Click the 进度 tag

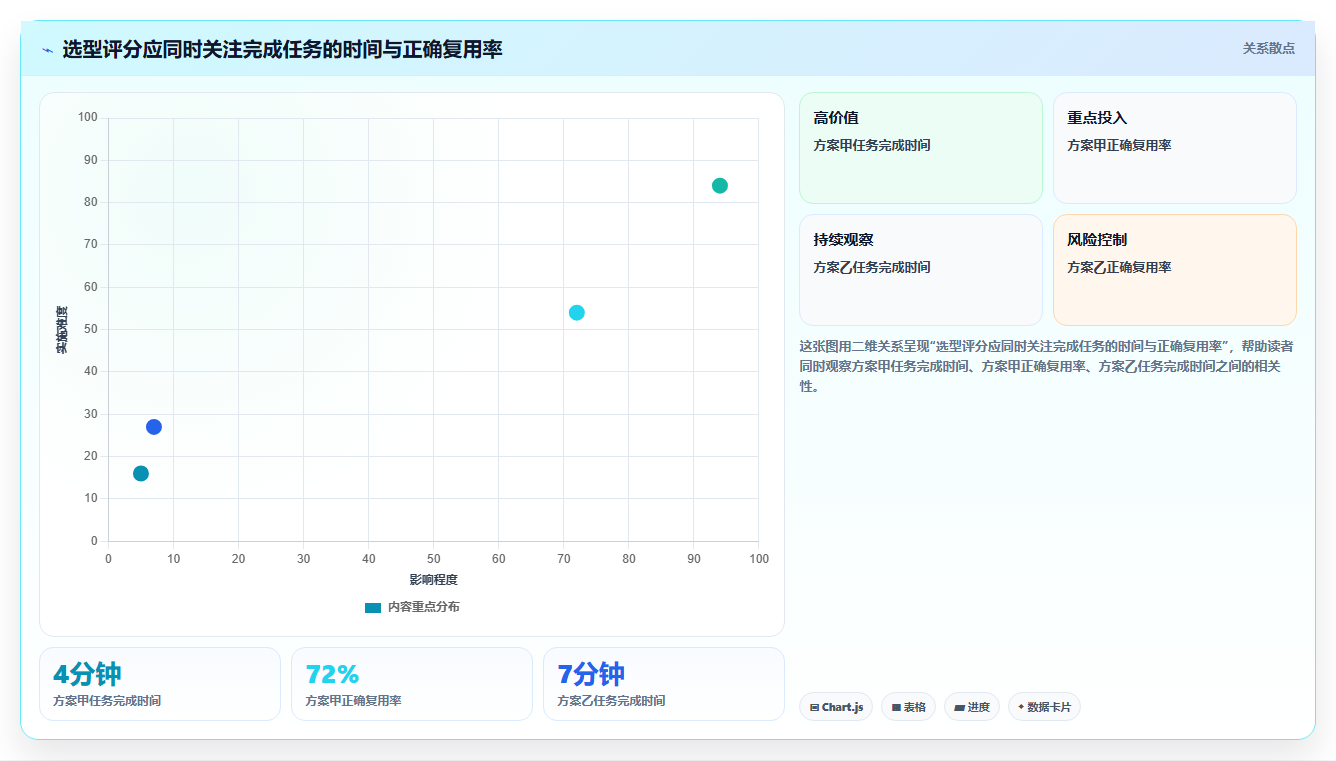[x=972, y=707]
